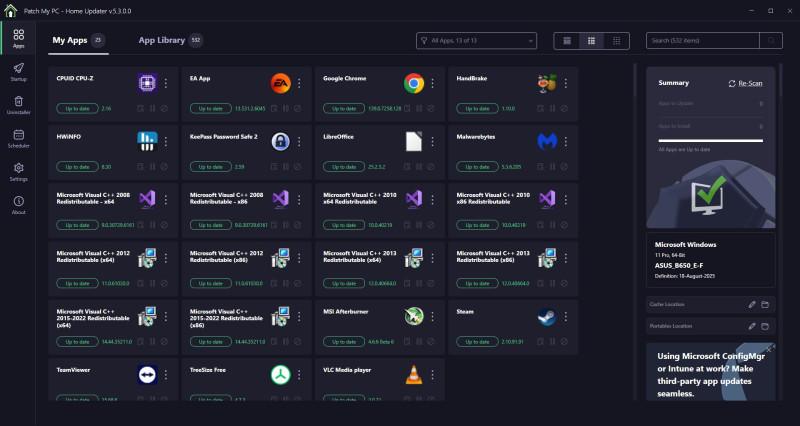Open the Portables Location folder

(765, 326)
